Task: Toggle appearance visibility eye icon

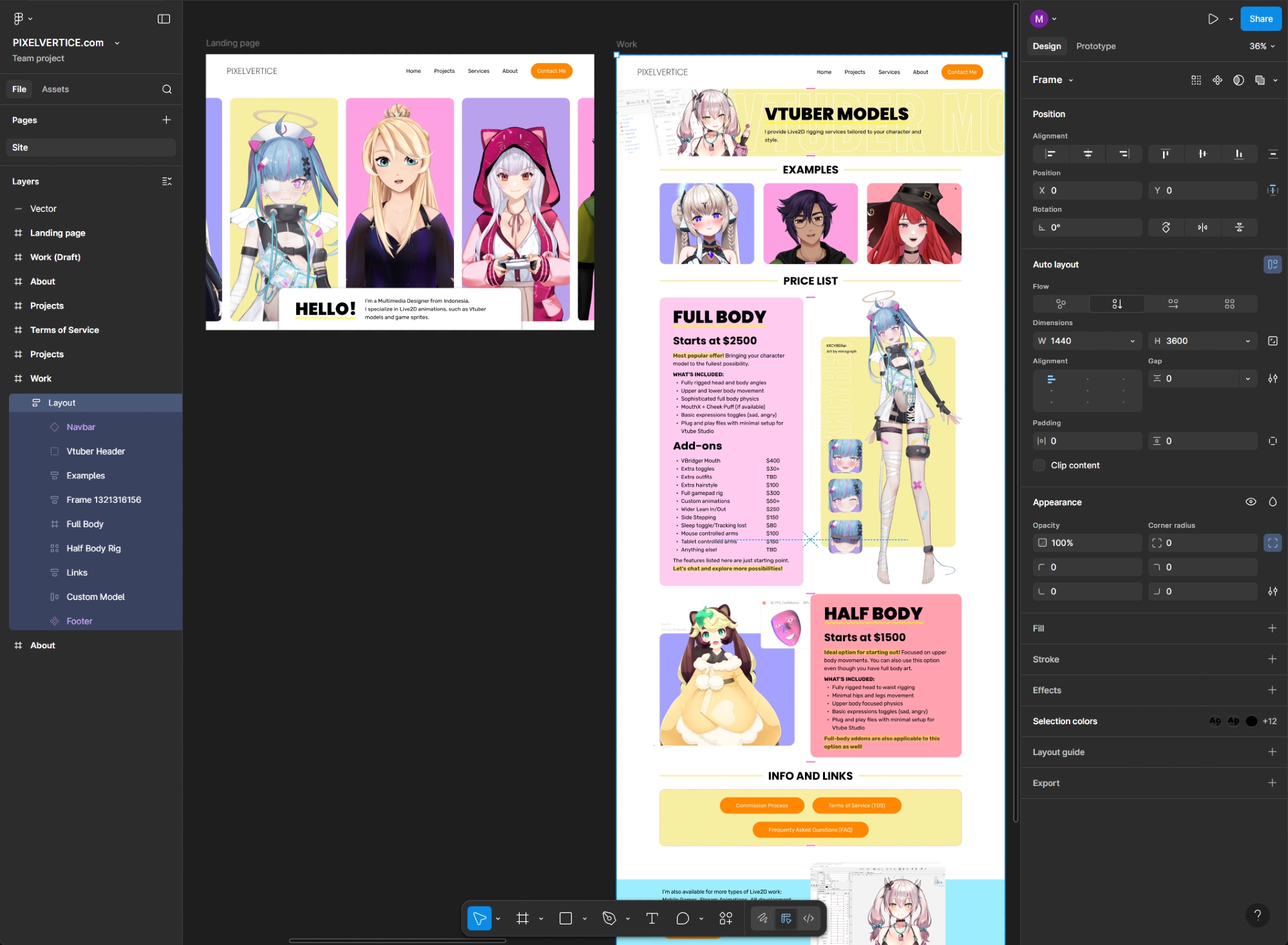Action: (1251, 502)
